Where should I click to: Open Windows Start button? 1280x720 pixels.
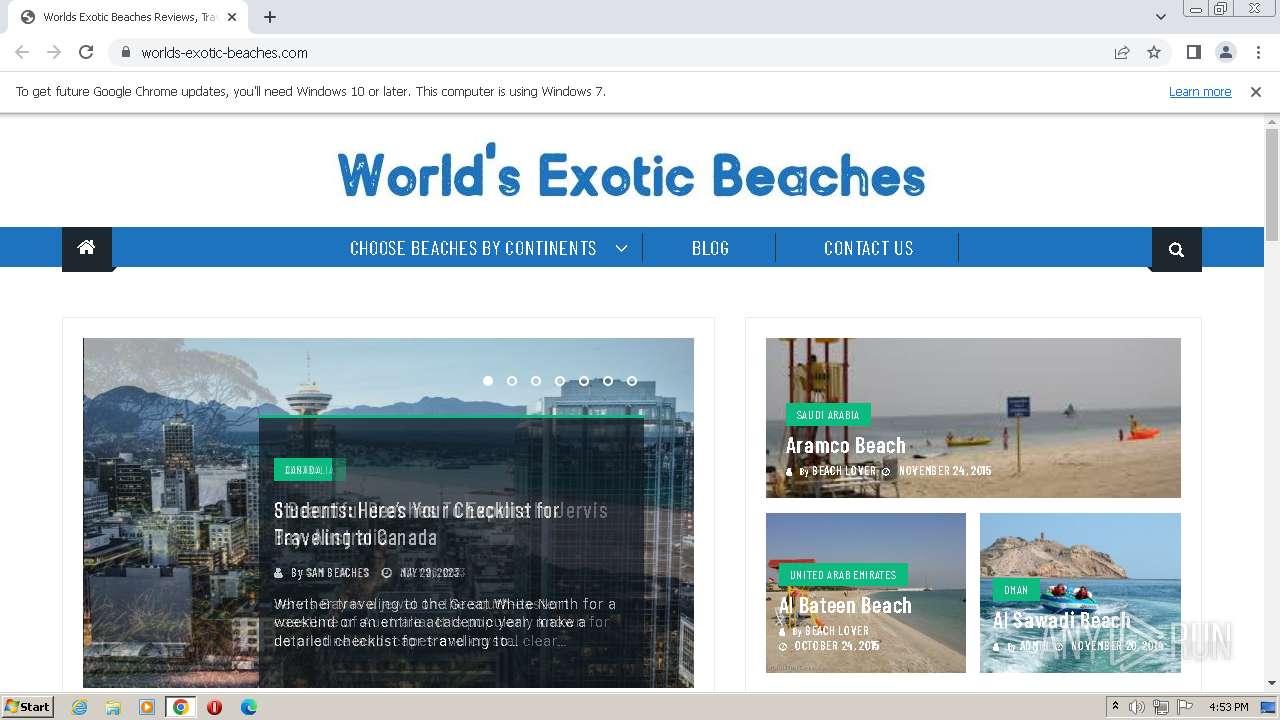(28, 707)
